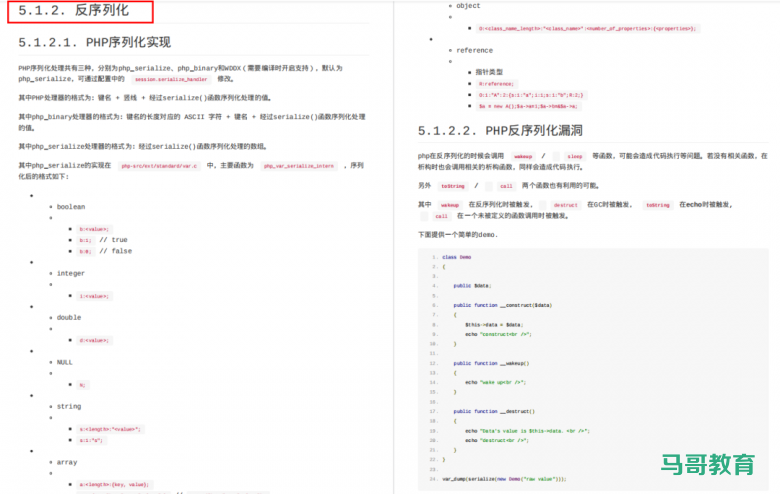Click the R:reference; code snippet
The image size is (780, 494).
pos(496,84)
